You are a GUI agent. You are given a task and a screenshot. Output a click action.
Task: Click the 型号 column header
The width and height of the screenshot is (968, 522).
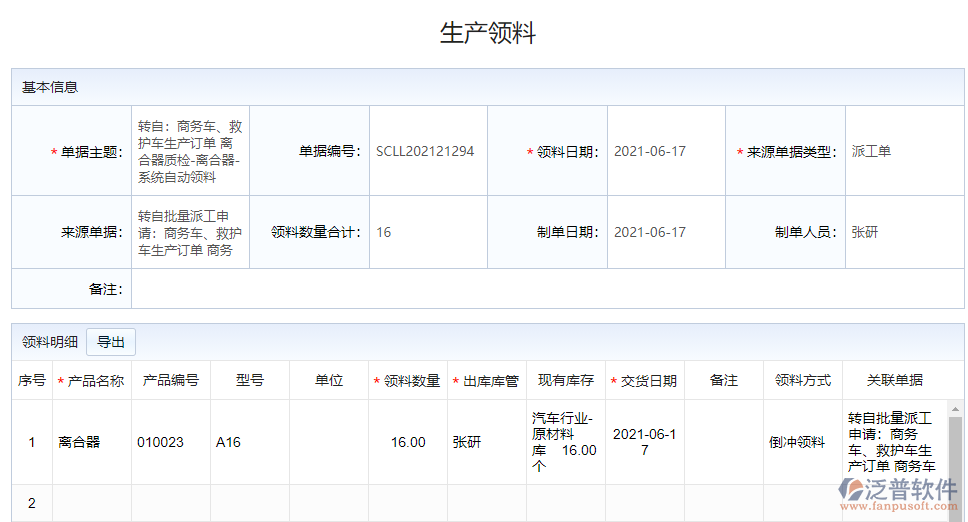249,381
